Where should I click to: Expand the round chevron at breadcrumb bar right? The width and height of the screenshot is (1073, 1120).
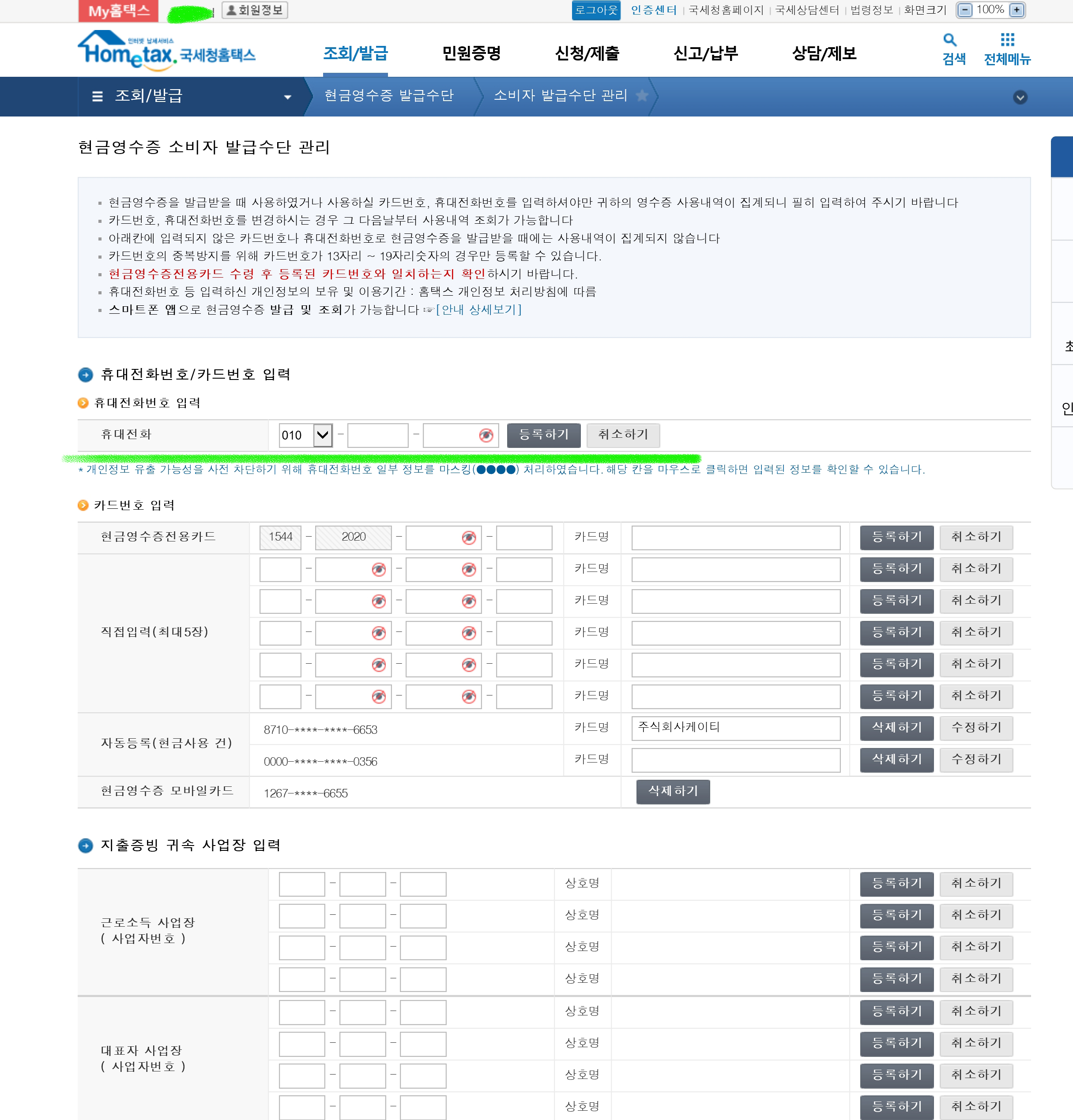coord(1020,97)
